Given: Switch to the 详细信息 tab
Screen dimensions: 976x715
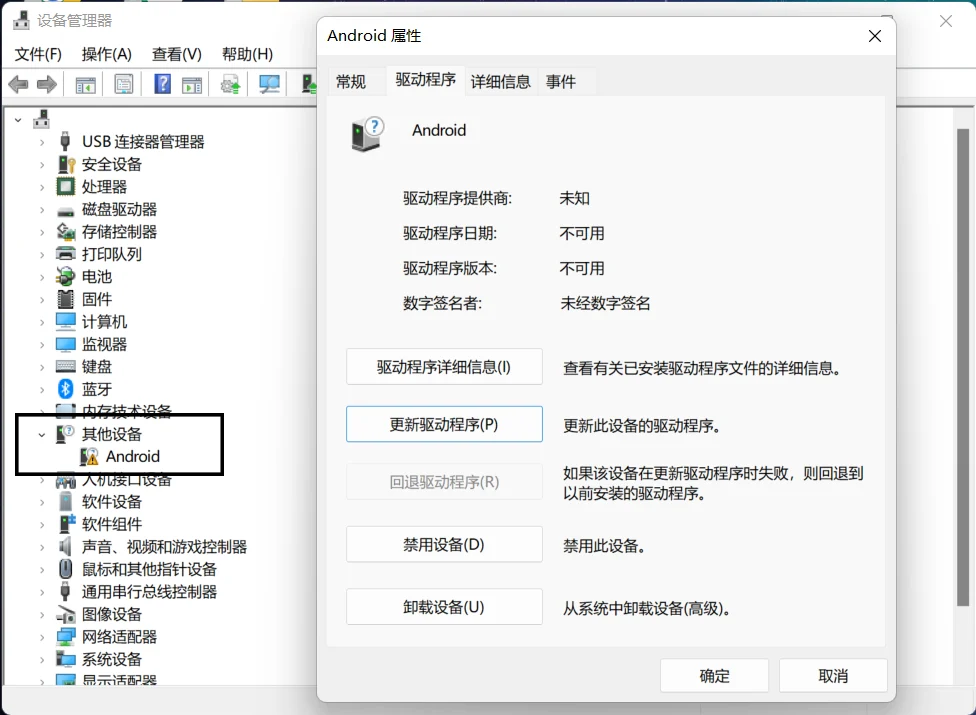Looking at the screenshot, I should [x=500, y=82].
